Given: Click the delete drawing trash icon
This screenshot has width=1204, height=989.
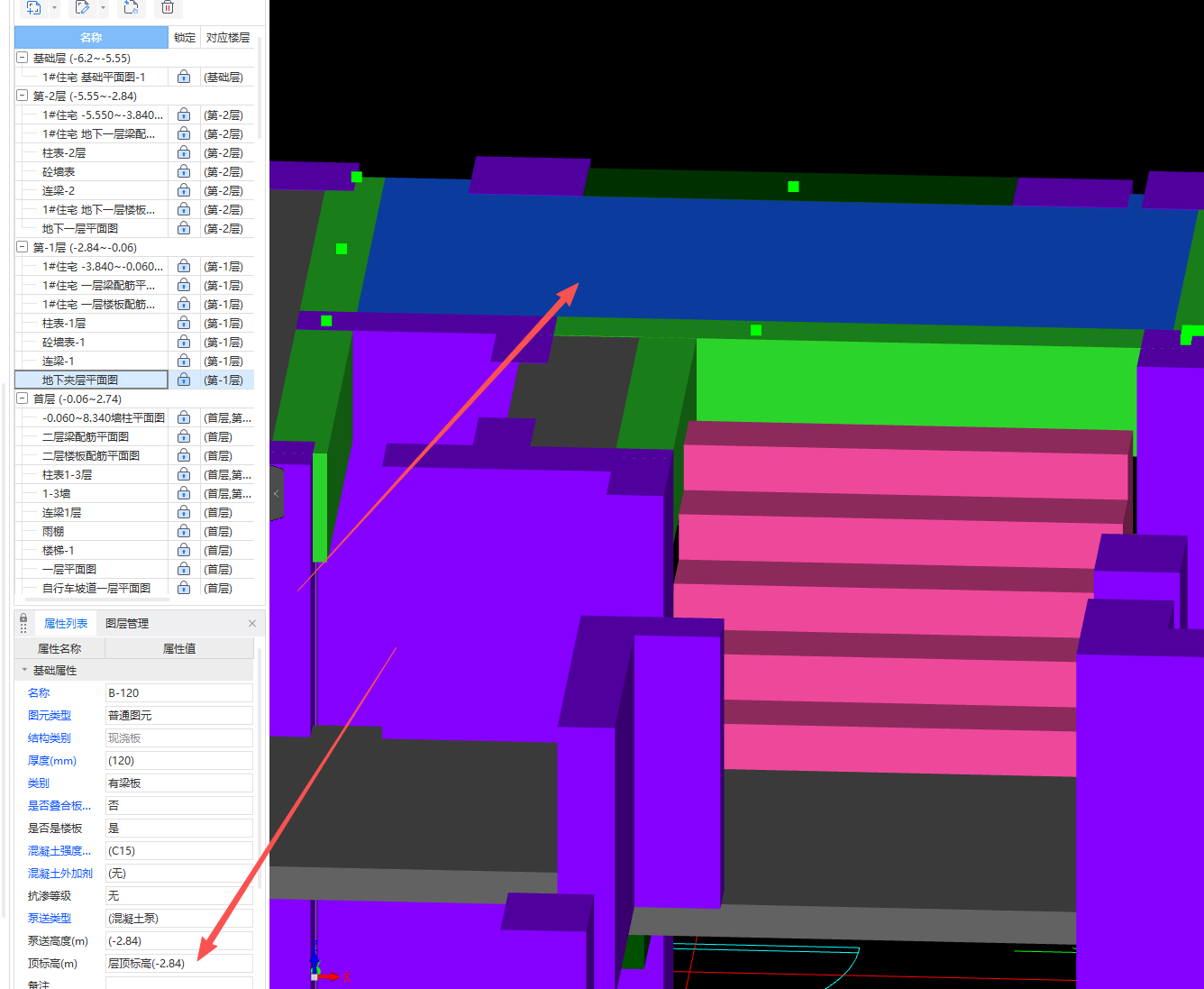Looking at the screenshot, I should pyautogui.click(x=168, y=7).
